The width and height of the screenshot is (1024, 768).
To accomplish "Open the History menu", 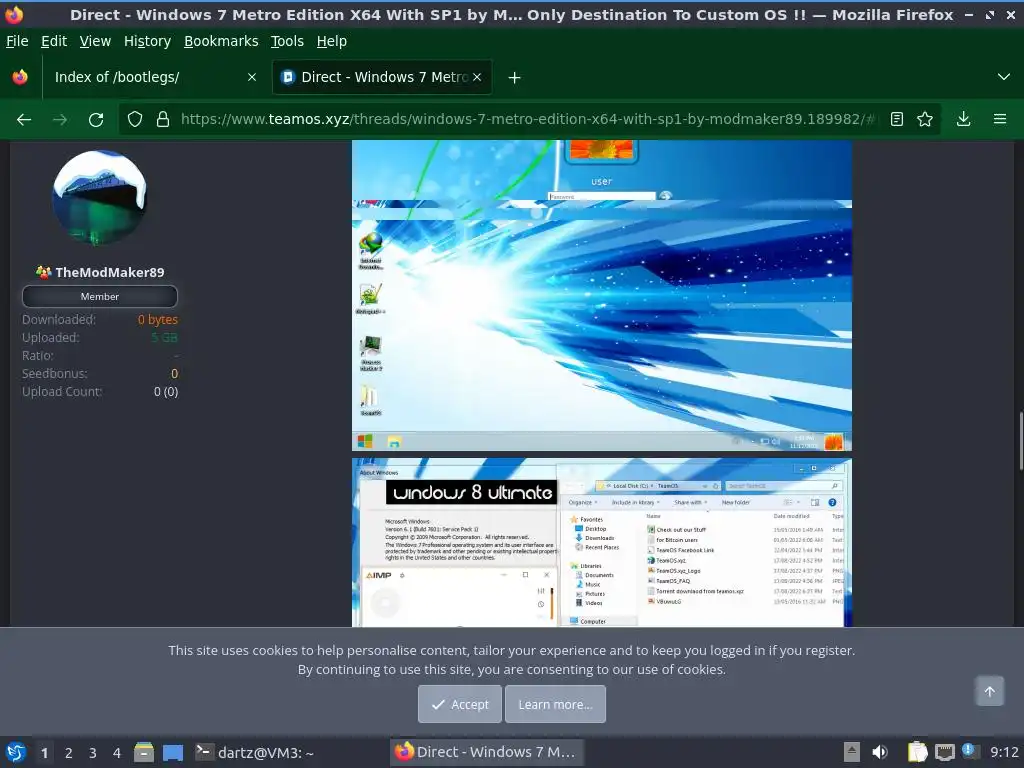I will coord(147,41).
